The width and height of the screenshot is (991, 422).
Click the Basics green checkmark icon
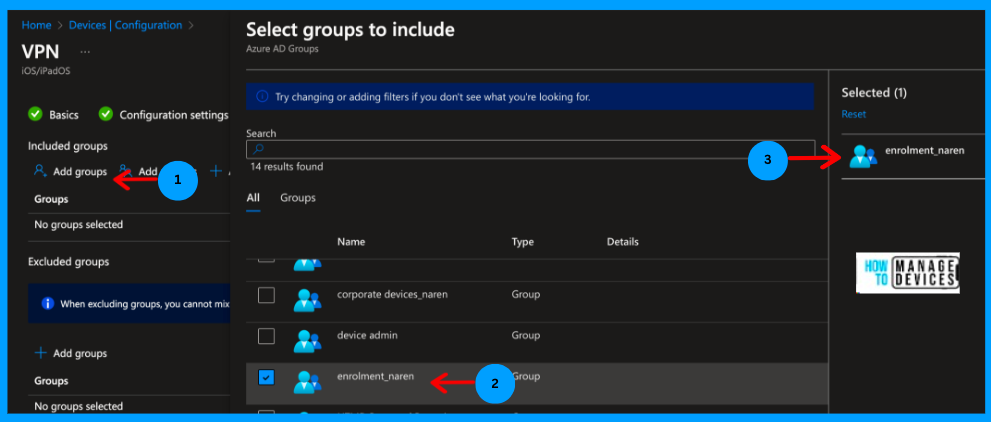(x=35, y=114)
